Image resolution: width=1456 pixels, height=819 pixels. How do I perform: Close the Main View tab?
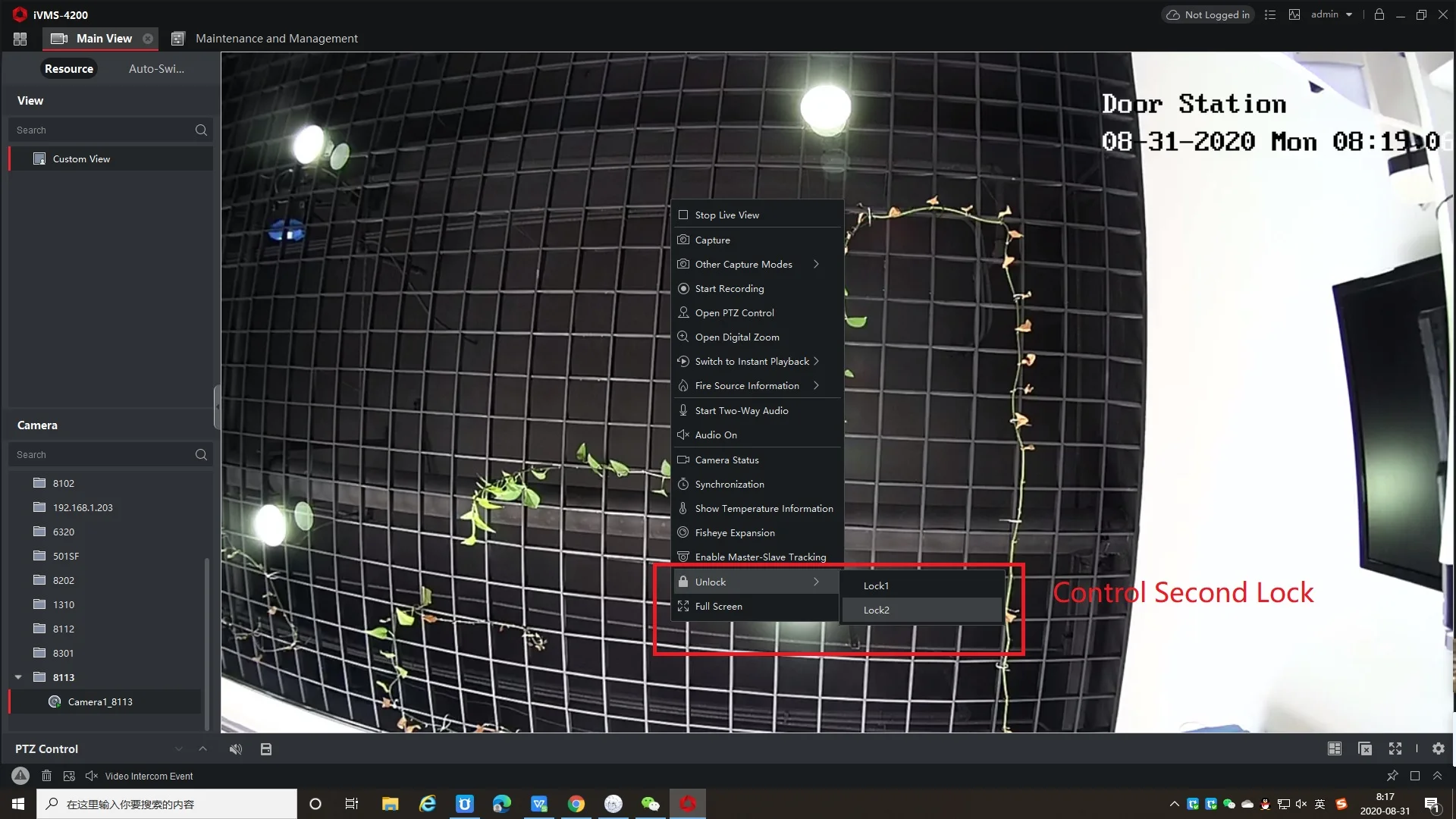148,39
